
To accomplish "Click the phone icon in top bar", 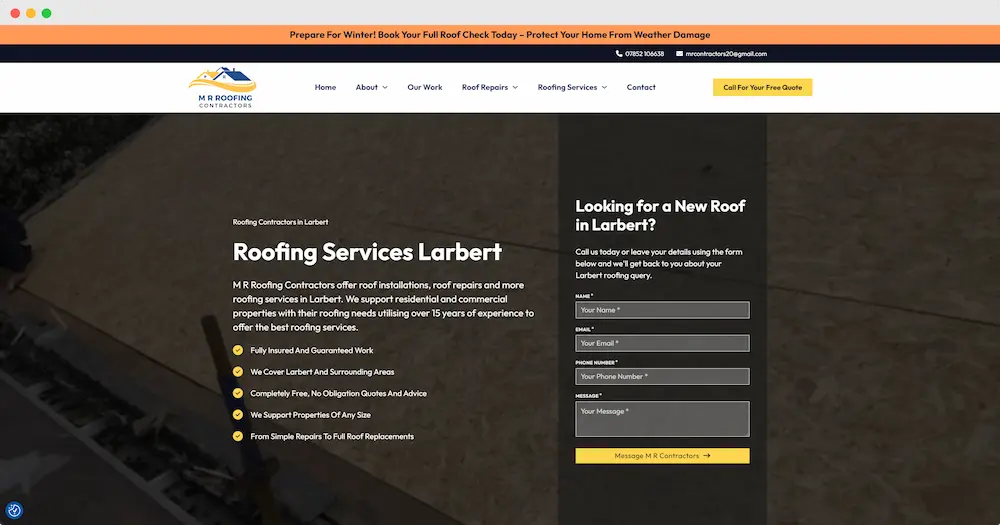I will pyautogui.click(x=619, y=54).
